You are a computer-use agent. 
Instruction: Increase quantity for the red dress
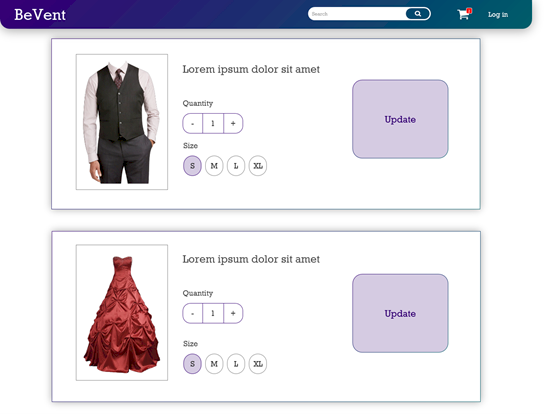click(233, 313)
